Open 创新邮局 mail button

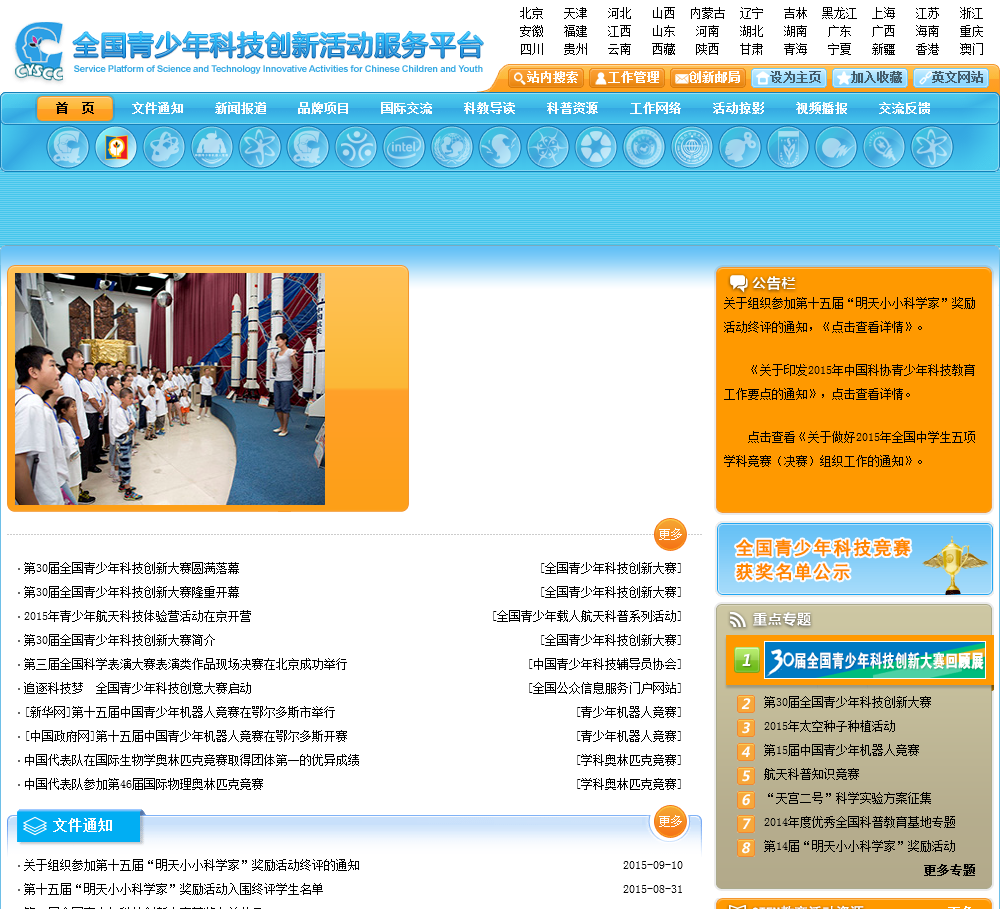(708, 78)
